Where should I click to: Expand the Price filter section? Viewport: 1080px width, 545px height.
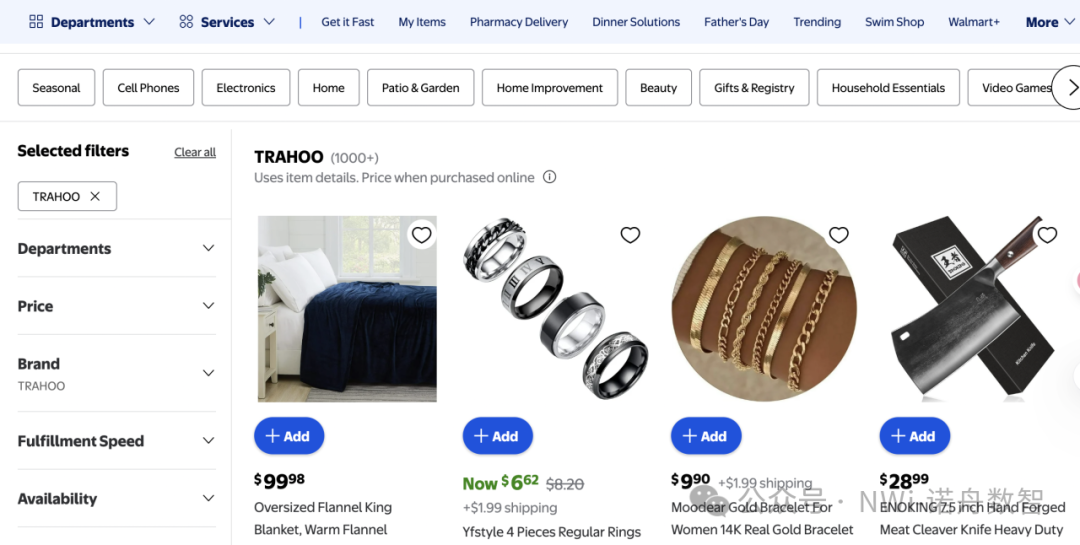(116, 306)
